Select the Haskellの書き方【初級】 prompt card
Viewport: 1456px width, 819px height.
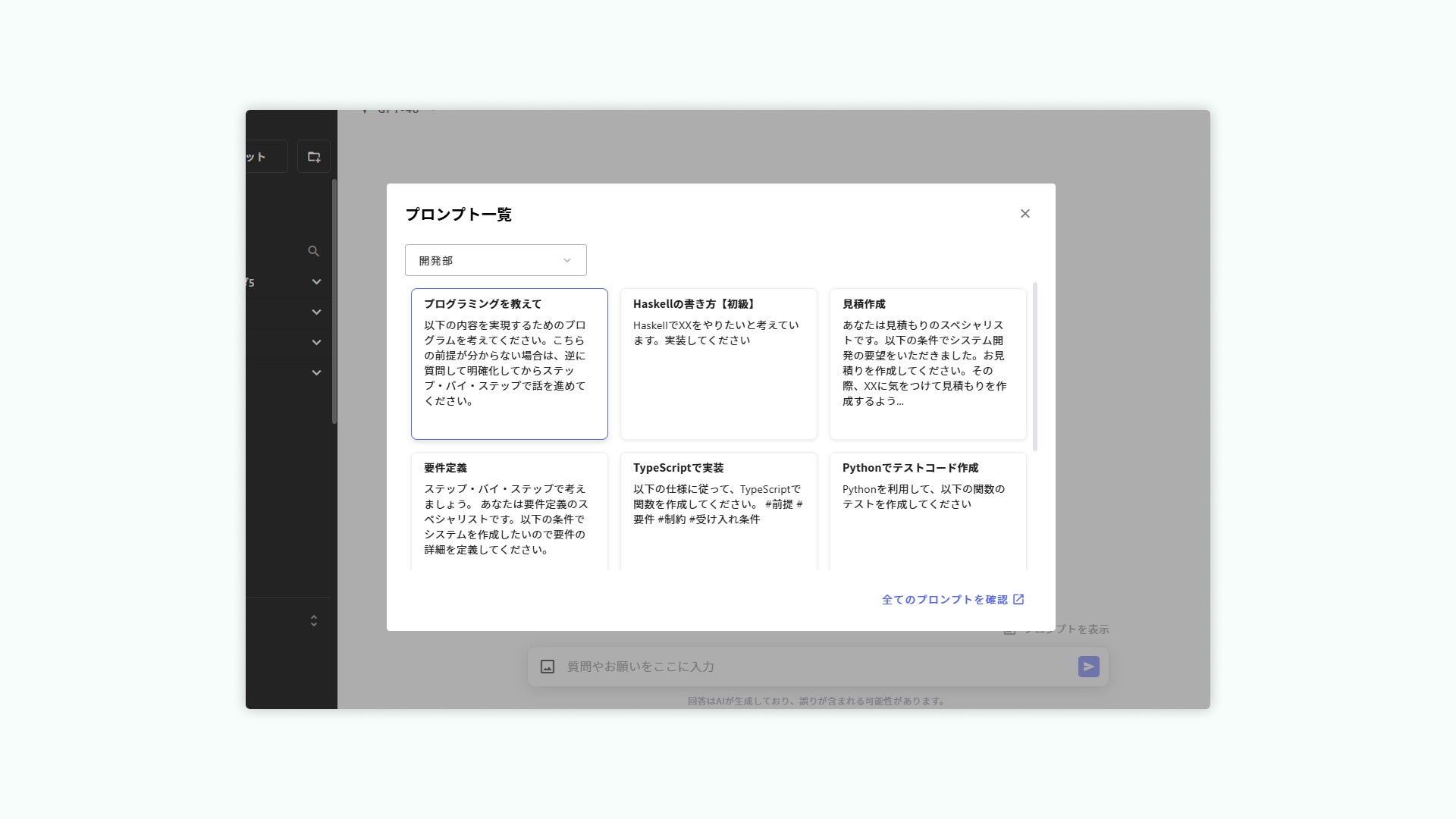coord(718,364)
